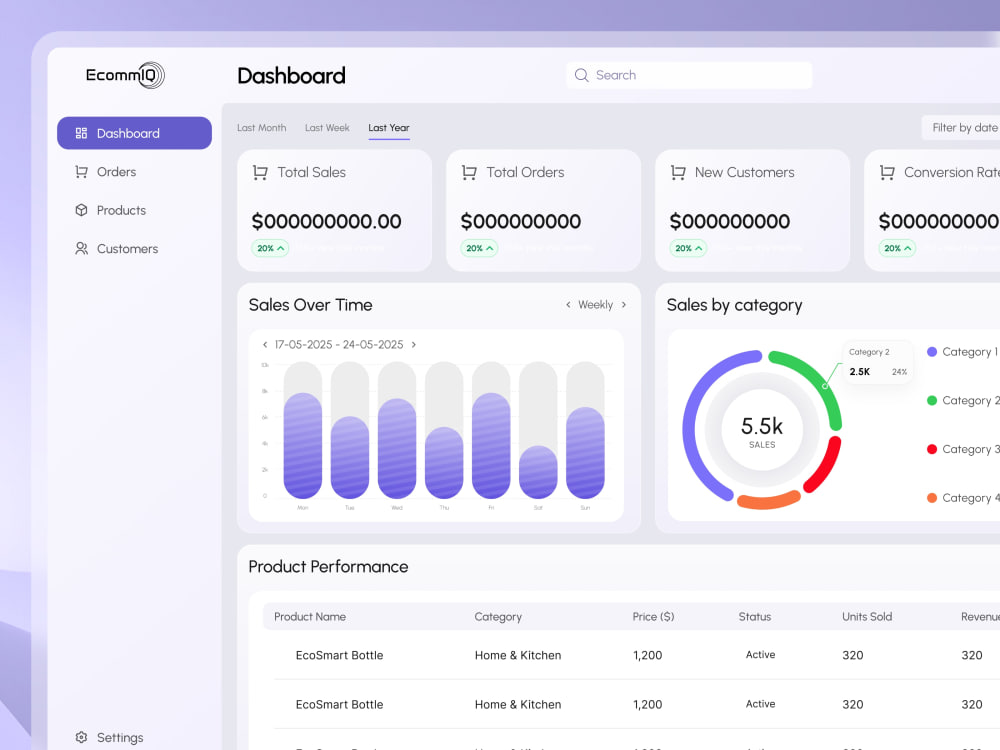Click the Products box icon in sidebar
1000x750 pixels.
pyautogui.click(x=81, y=210)
